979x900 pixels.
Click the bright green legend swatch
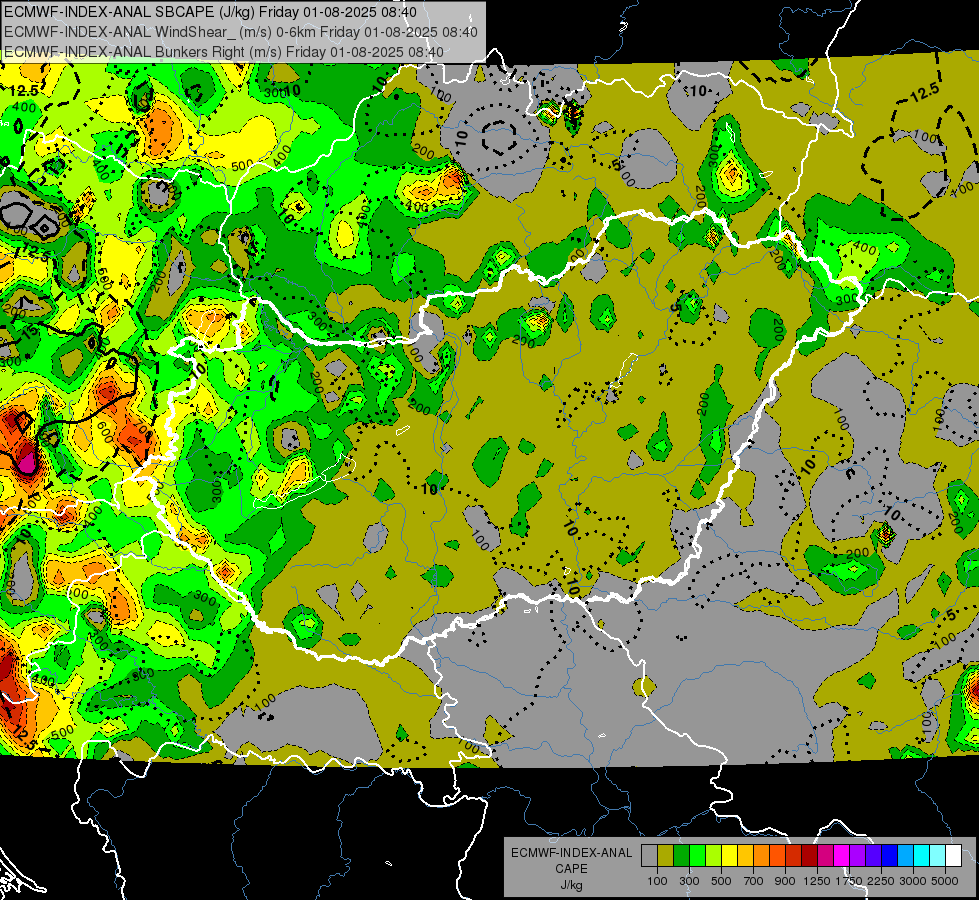point(697,856)
